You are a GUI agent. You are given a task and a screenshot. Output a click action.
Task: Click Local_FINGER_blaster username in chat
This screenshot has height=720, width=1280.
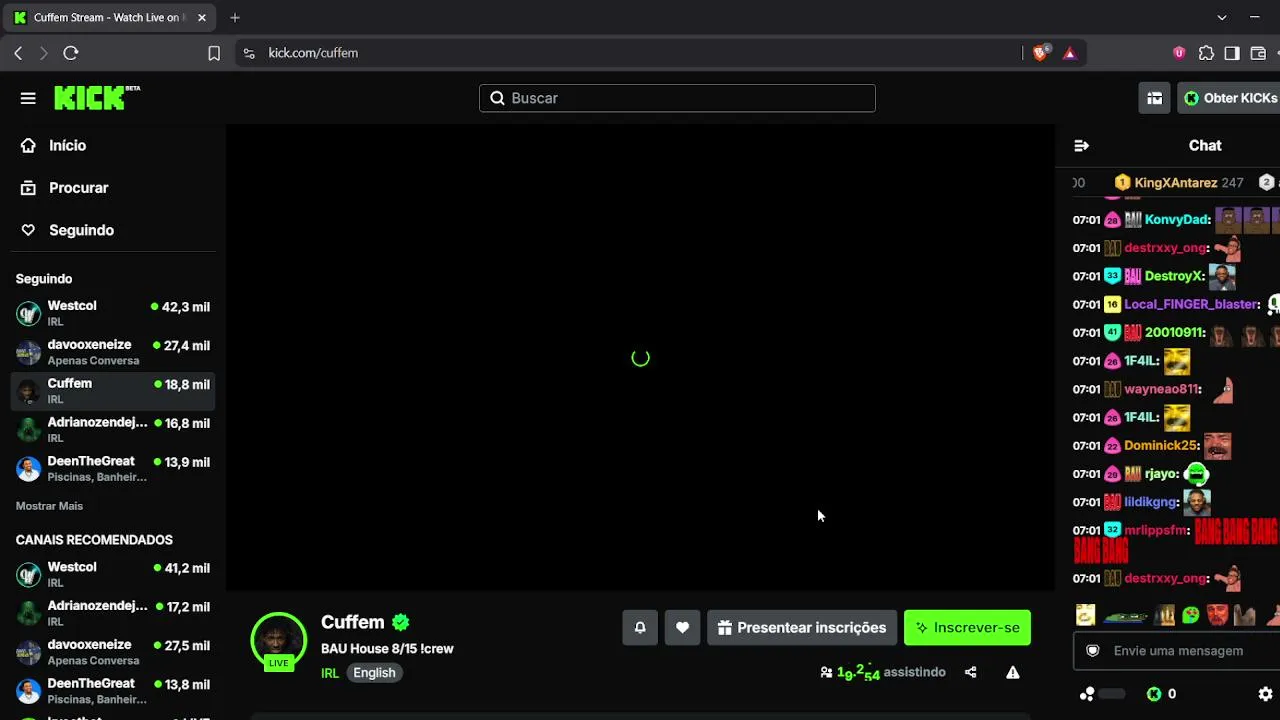[x=1191, y=304]
